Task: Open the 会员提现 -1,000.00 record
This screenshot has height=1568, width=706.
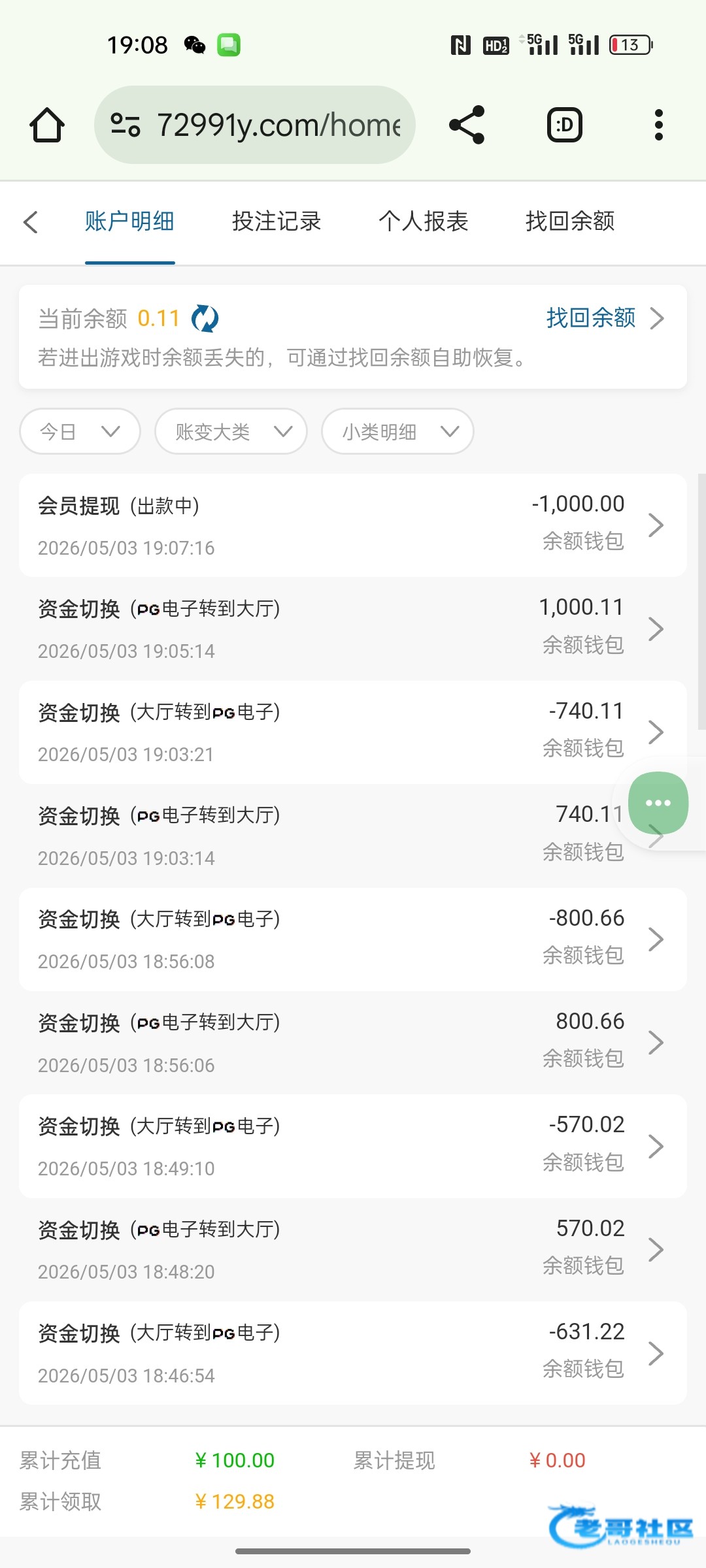Action: coord(353,525)
